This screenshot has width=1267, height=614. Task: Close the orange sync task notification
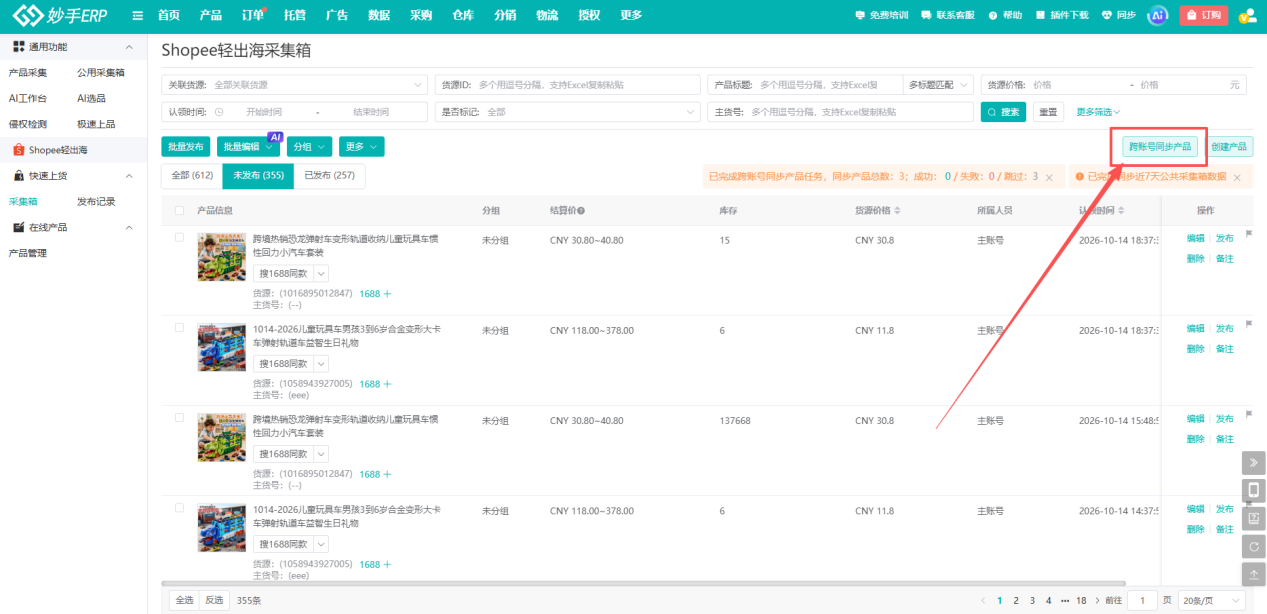tap(1049, 177)
